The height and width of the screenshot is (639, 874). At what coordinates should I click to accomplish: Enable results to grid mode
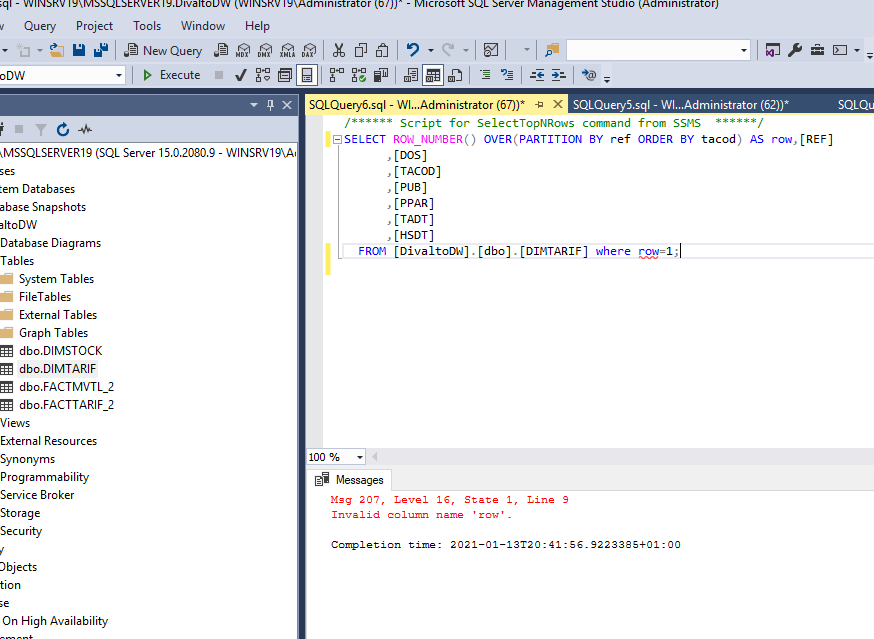click(433, 75)
